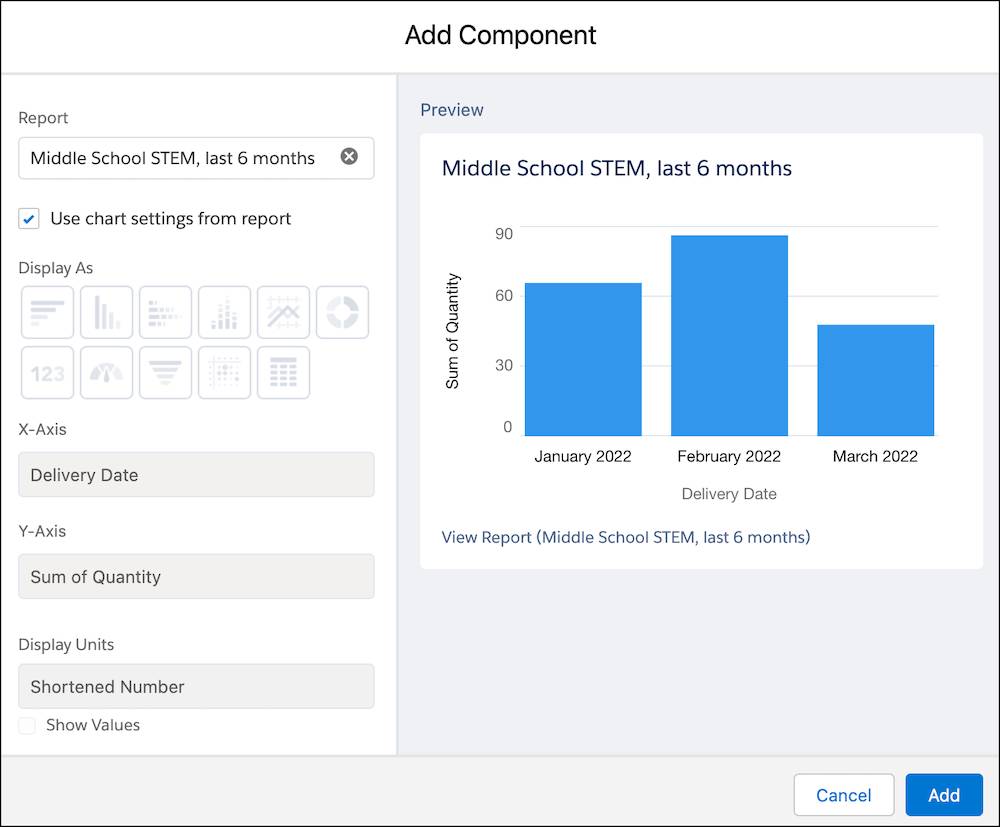Select the Horizontal Bar chart type
The height and width of the screenshot is (827, 1000).
pyautogui.click(x=47, y=312)
